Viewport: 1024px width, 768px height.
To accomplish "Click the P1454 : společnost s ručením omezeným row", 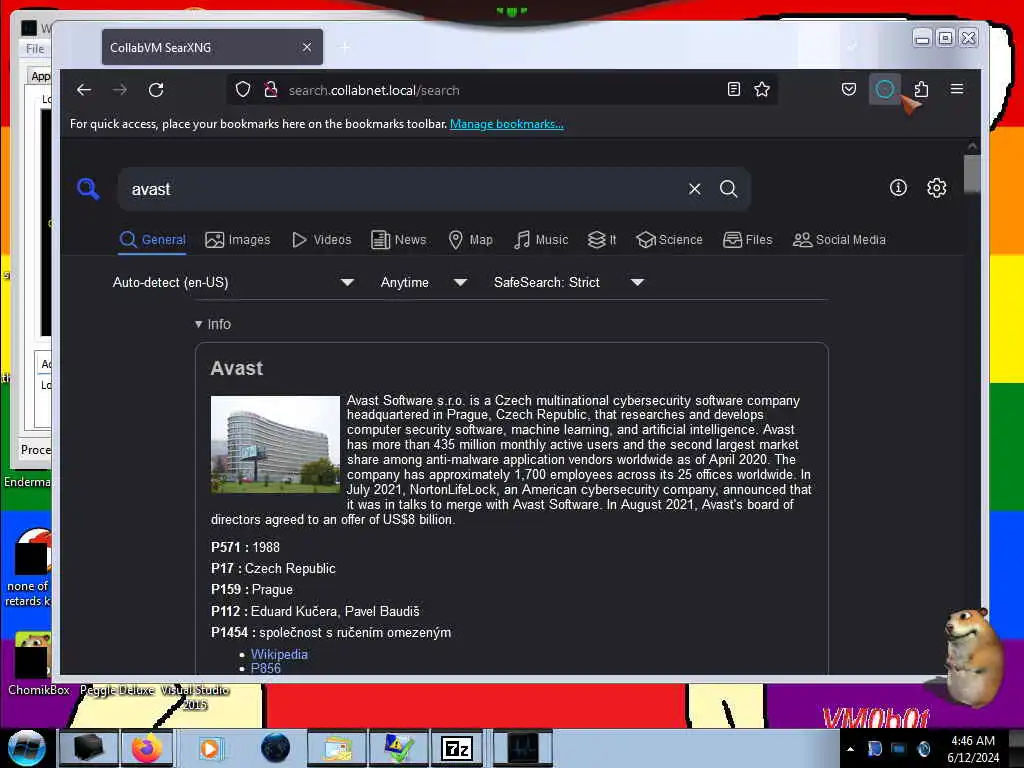I will 330,632.
